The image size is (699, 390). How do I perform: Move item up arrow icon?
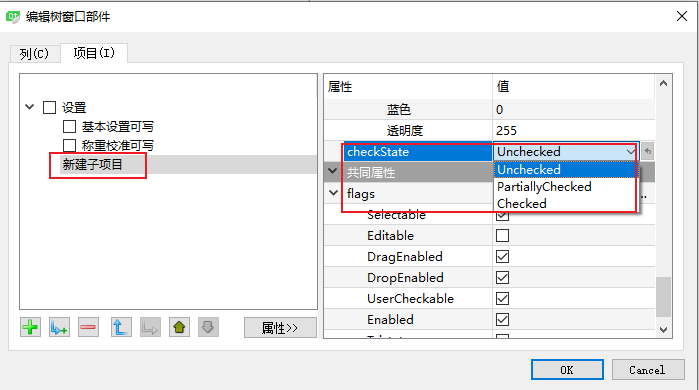179,328
